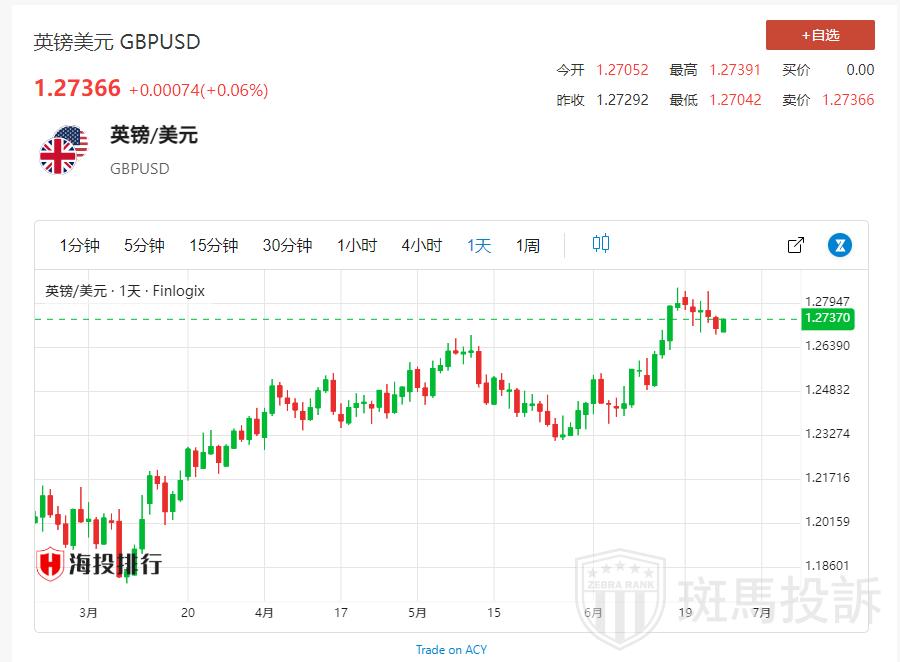Click the blue hourglass icon
900x662 pixels.
(x=840, y=245)
